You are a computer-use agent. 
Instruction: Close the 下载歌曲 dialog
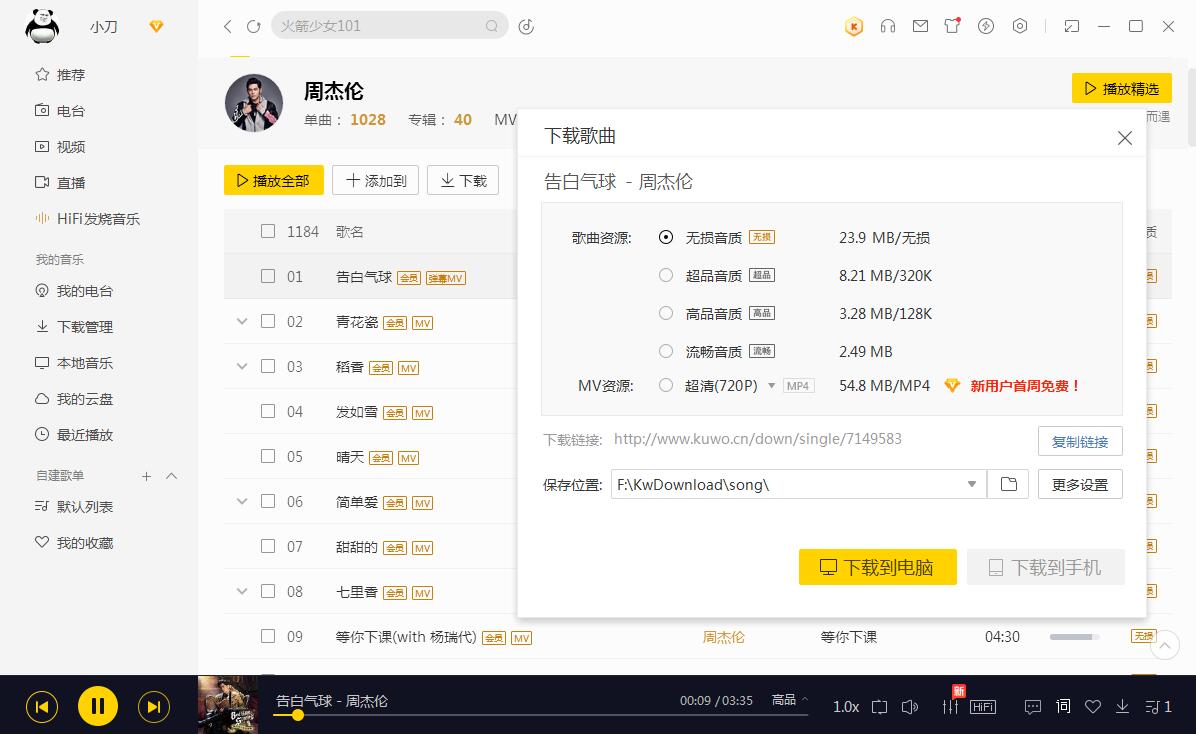tap(1124, 138)
